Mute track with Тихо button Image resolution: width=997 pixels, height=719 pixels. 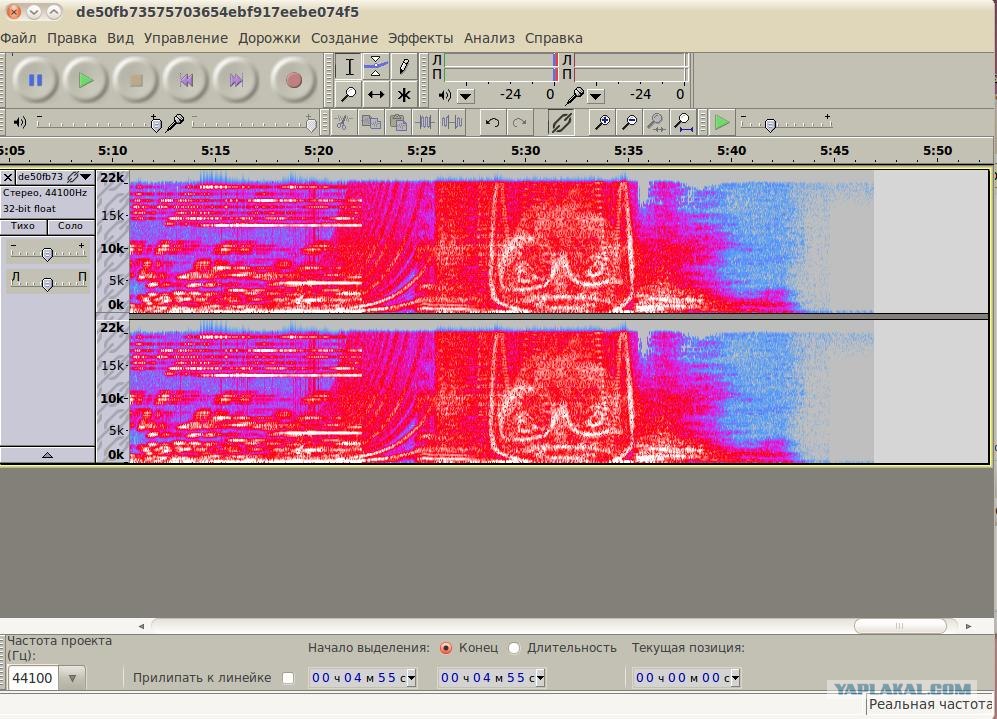coord(23,226)
